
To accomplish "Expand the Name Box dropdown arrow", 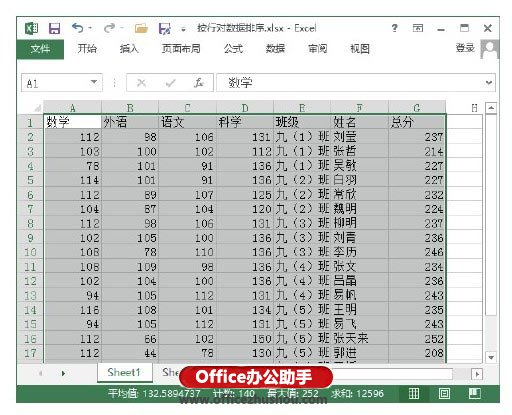I will 94,82.
